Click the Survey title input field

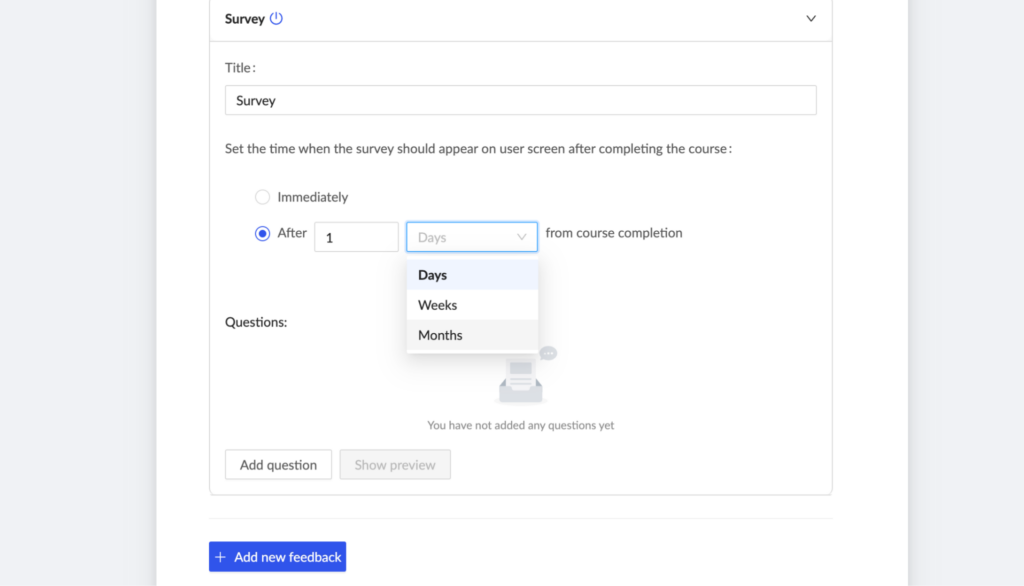coord(520,100)
